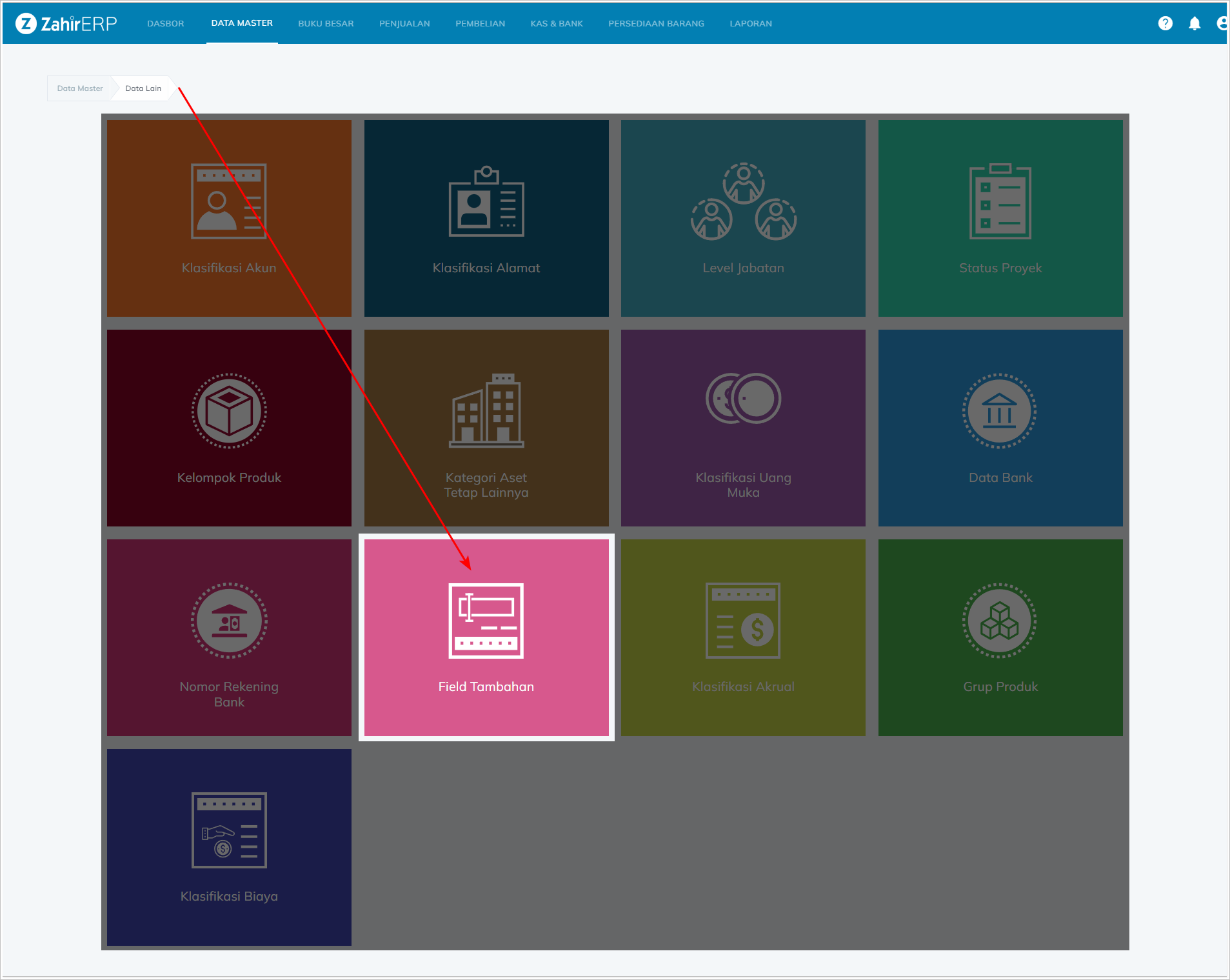Screen dimensions: 1230x980
Task: Open the Status Proyek checklist tile
Action: point(1000,218)
